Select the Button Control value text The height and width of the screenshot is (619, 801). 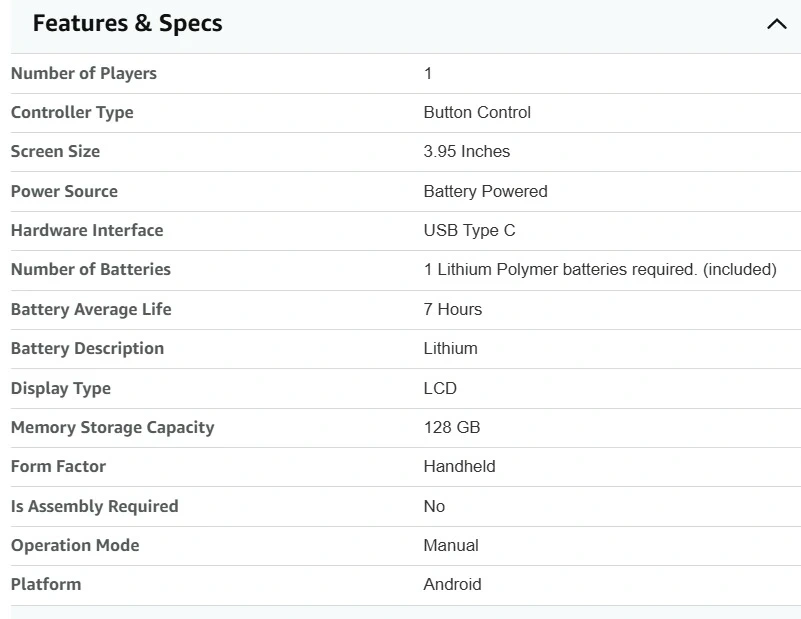pyautogui.click(x=477, y=112)
